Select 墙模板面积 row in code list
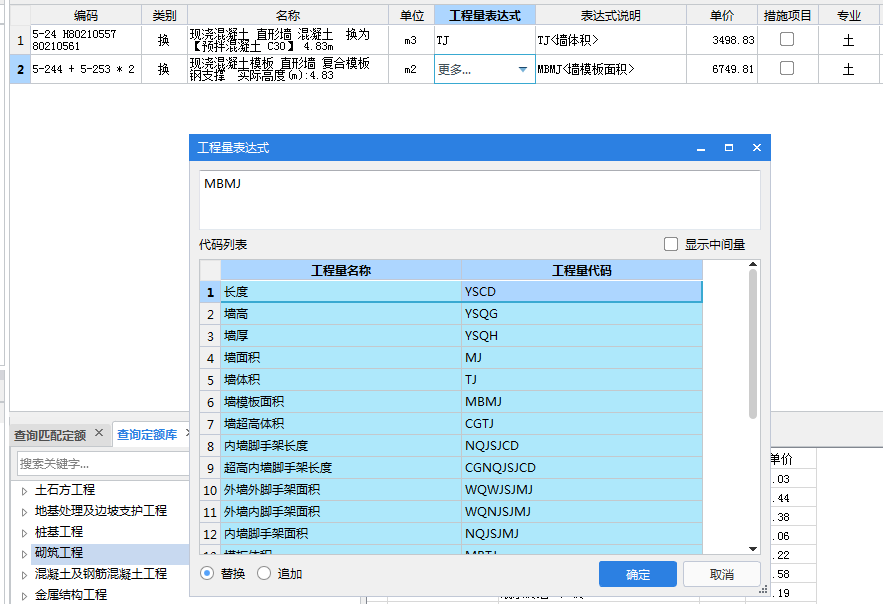The width and height of the screenshot is (883, 604). point(451,401)
